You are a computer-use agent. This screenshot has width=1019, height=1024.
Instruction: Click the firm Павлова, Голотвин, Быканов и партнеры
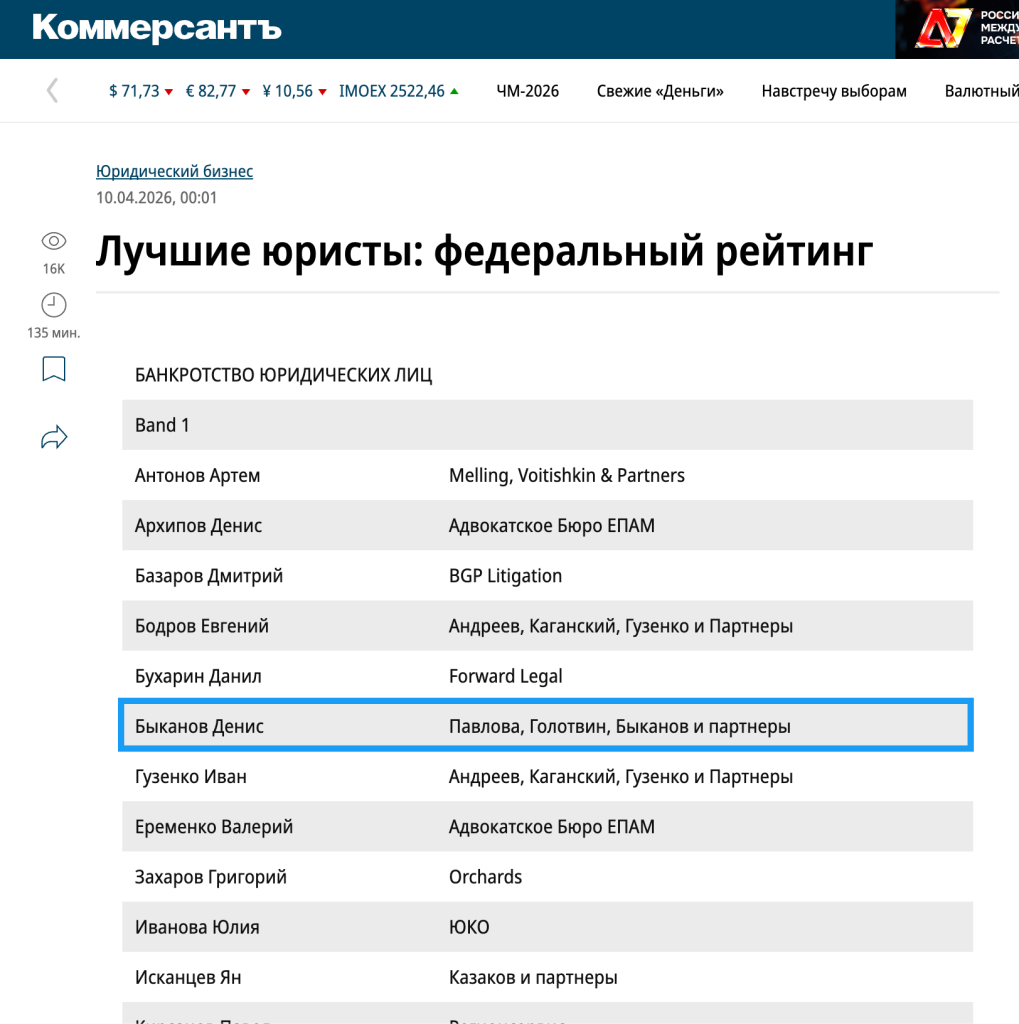[x=619, y=726]
